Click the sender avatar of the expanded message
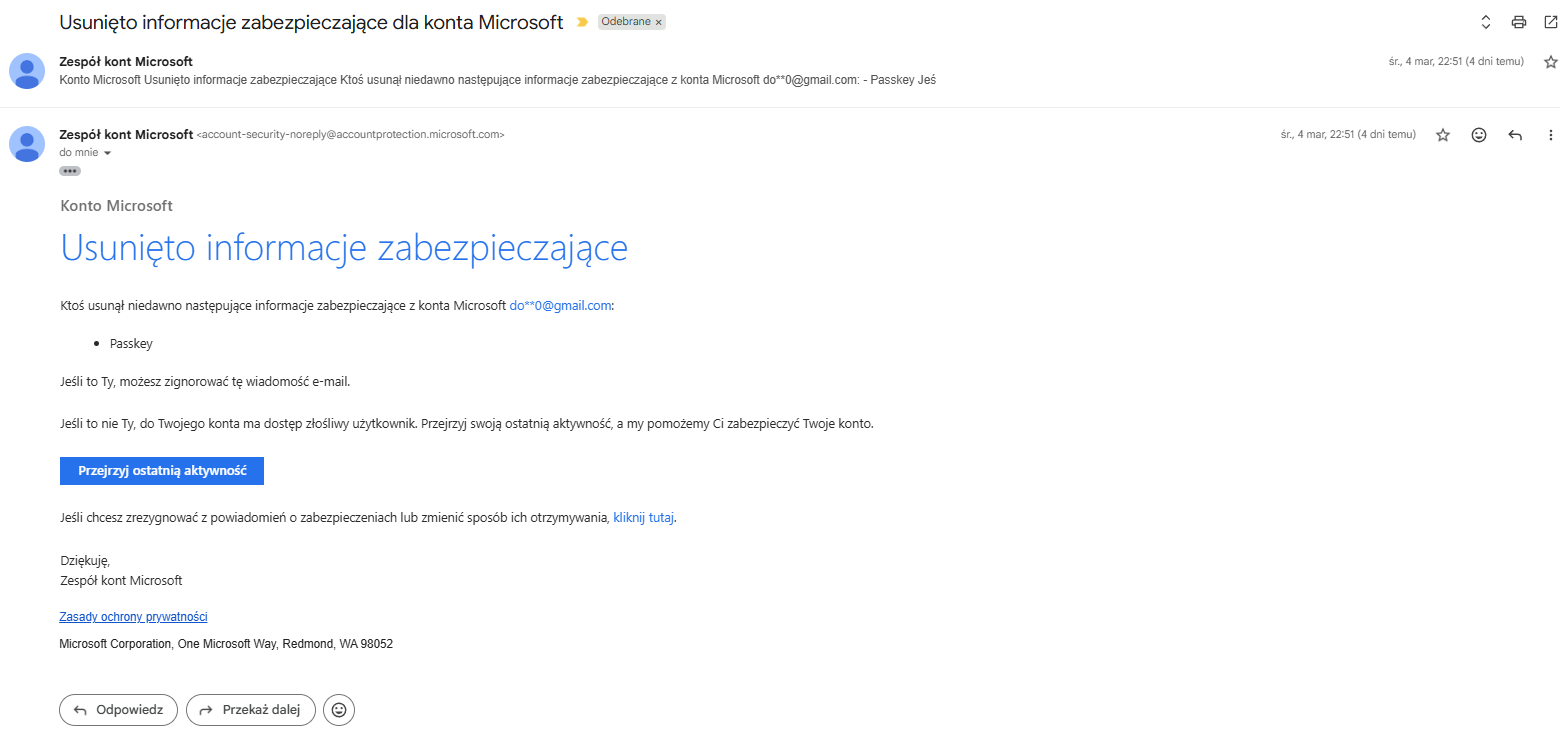The height and width of the screenshot is (743, 1568). tap(27, 144)
